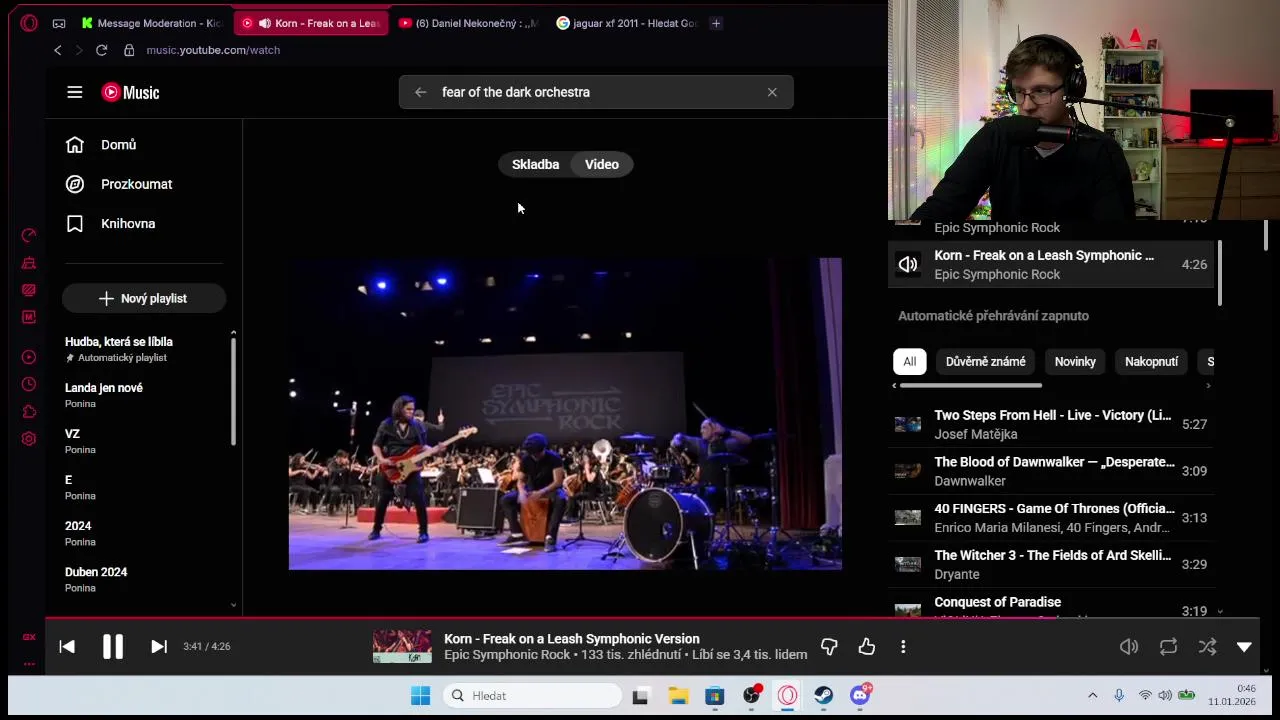The width and height of the screenshot is (1280, 720).
Task: Click the chips row horizontal scrollbar
Action: click(x=970, y=385)
